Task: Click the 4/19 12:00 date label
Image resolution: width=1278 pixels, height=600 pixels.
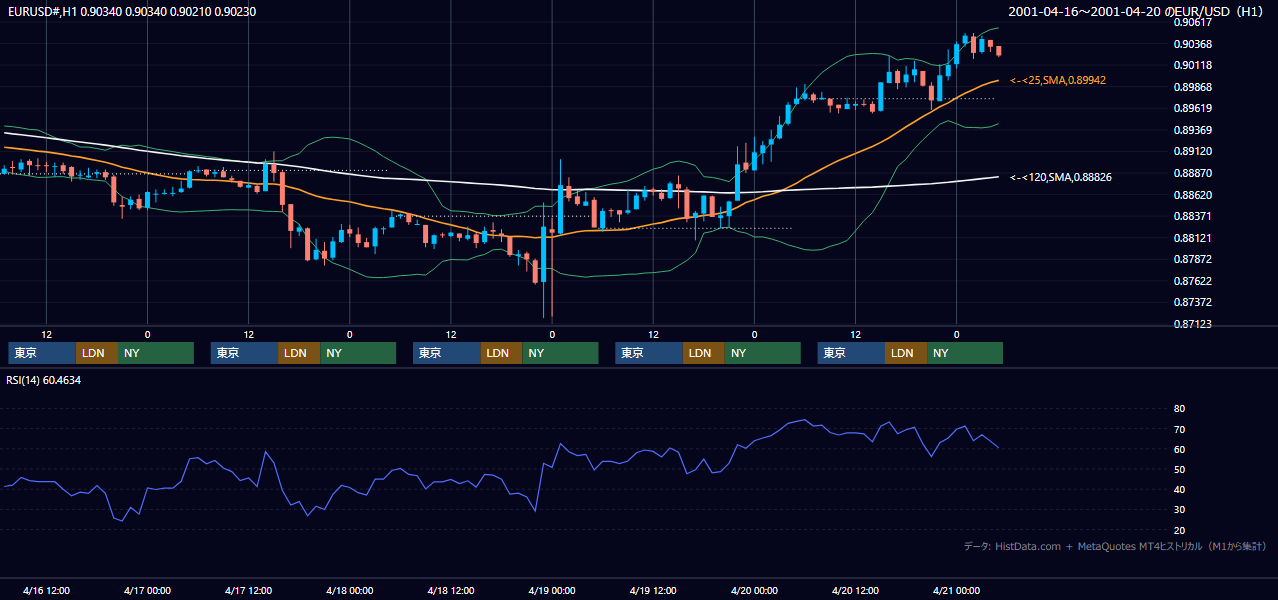Action: point(652,590)
